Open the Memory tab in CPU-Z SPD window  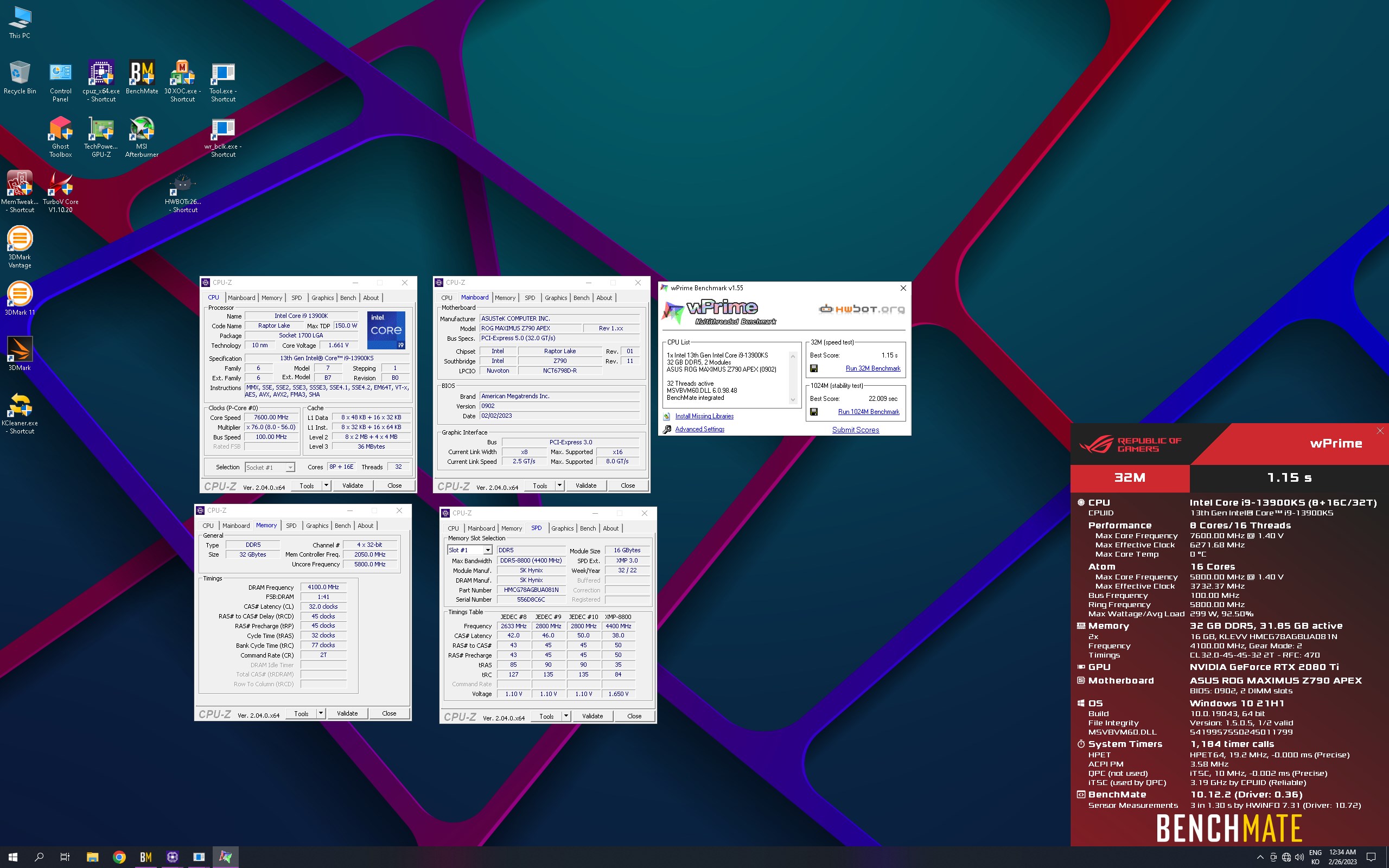click(512, 528)
